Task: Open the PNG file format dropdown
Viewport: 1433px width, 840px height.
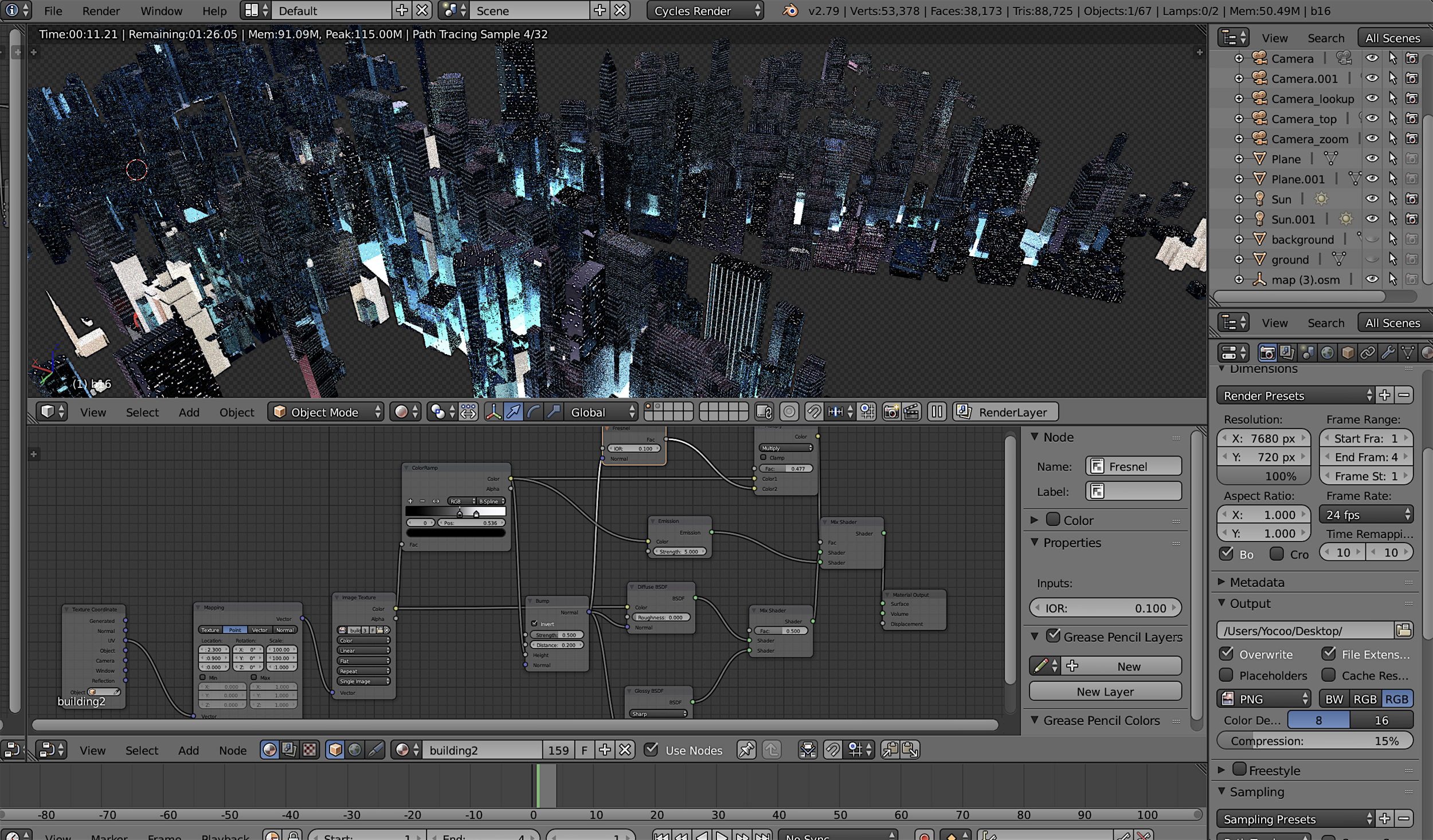Action: (x=1264, y=699)
